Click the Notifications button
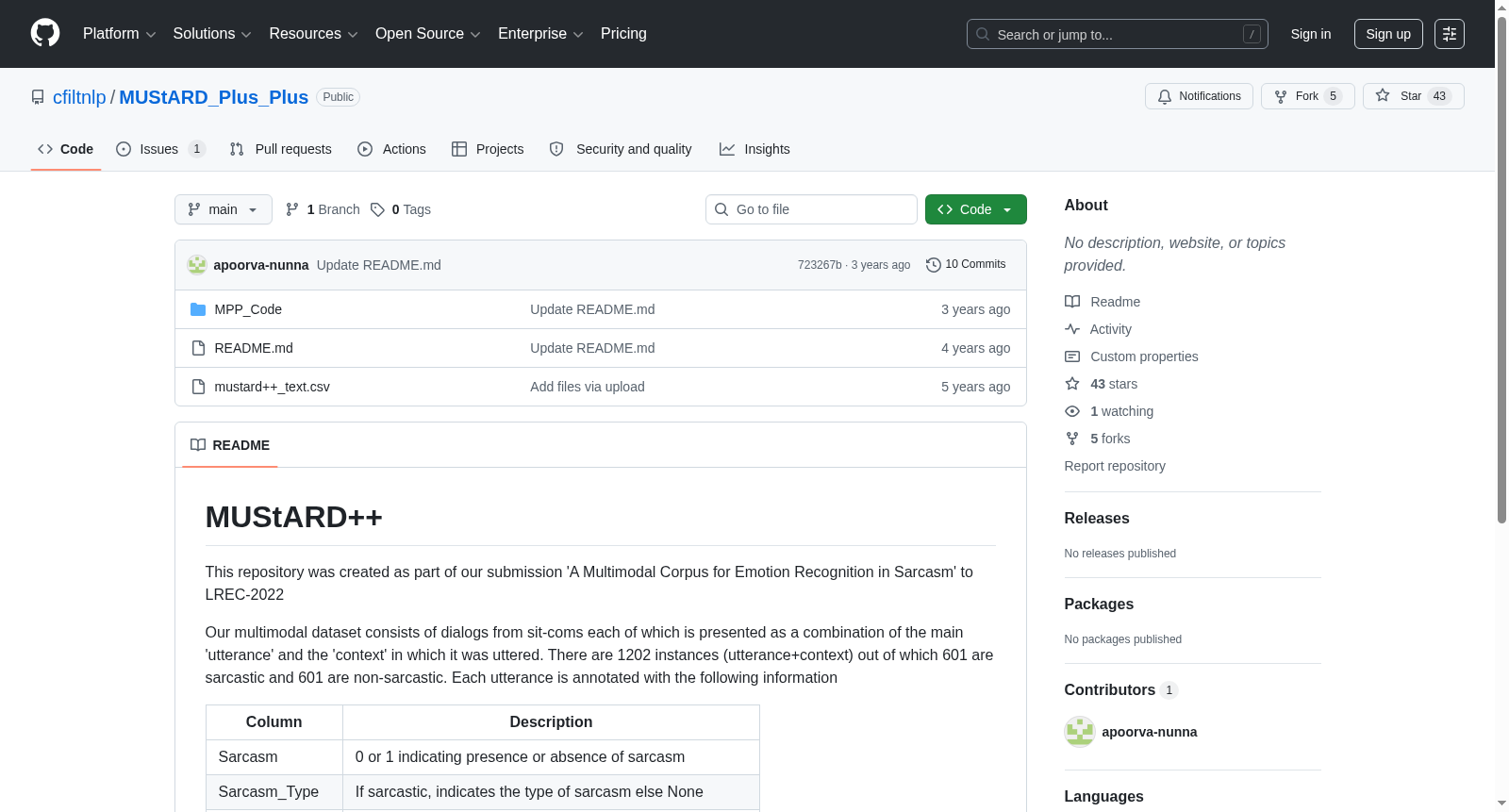This screenshot has height=812, width=1509. (x=1199, y=96)
